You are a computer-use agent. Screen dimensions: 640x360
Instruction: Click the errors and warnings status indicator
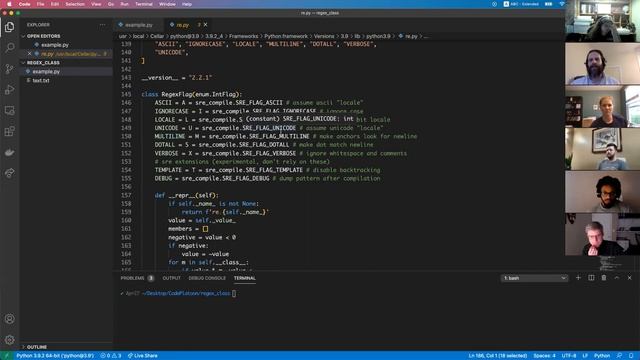[x=111, y=356]
